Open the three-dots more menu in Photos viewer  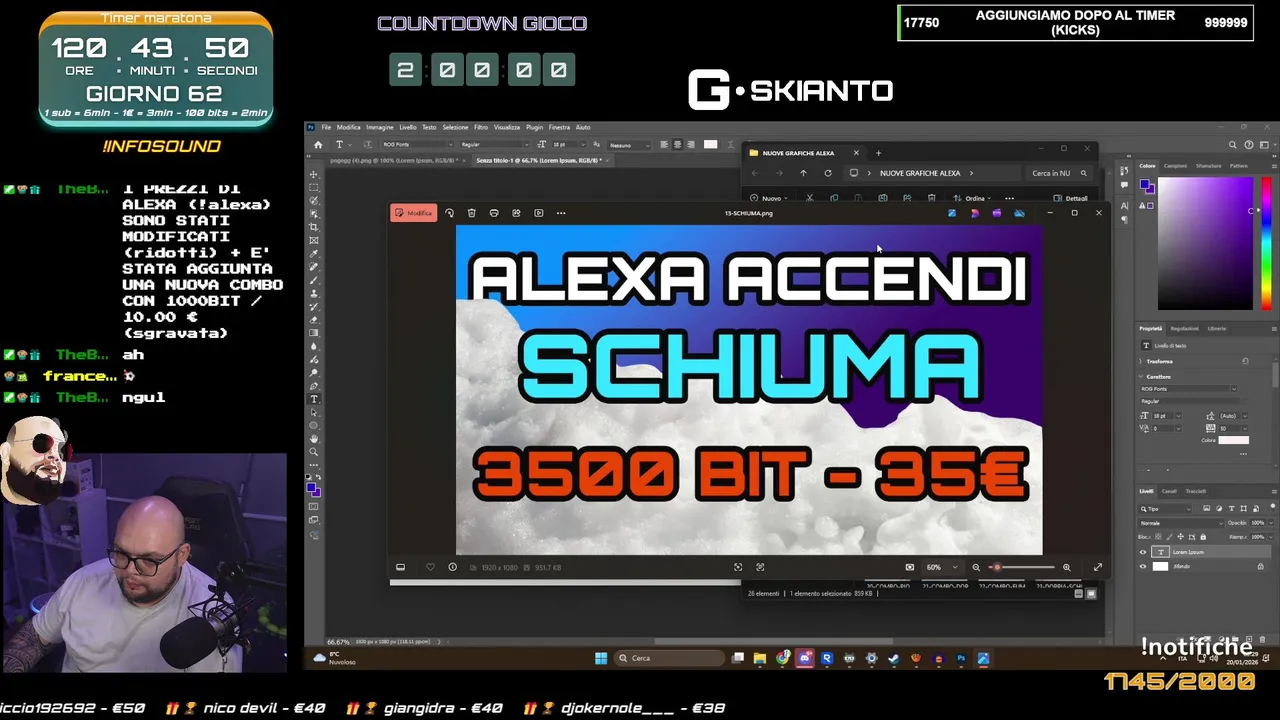click(561, 213)
